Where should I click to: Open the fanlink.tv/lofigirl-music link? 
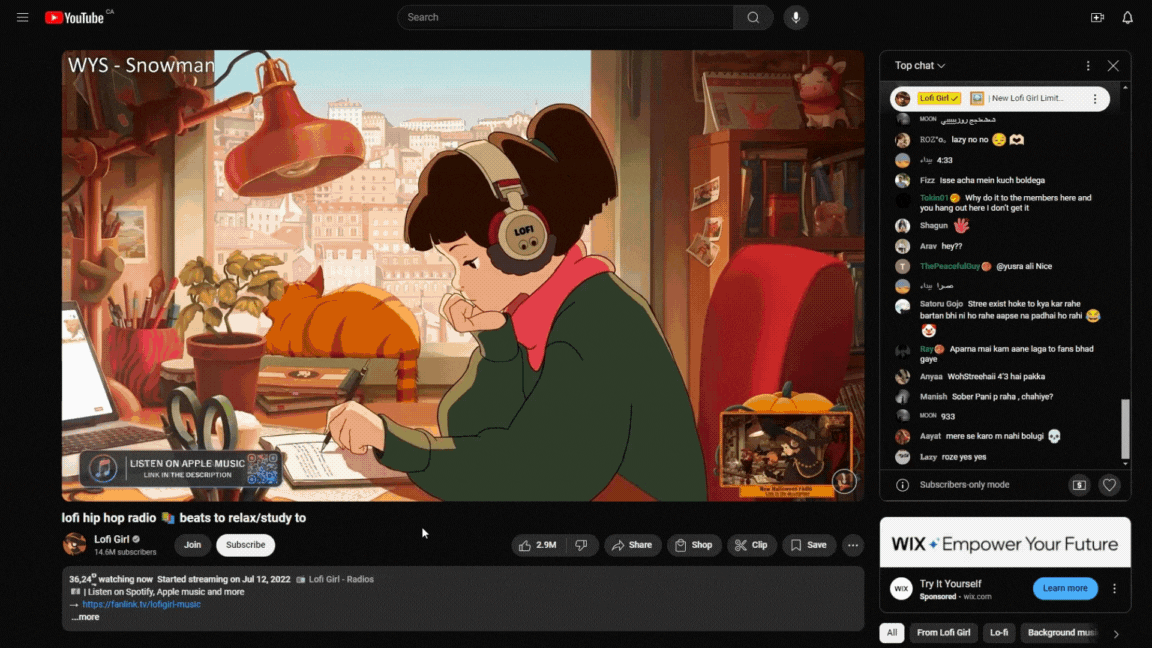coord(141,605)
